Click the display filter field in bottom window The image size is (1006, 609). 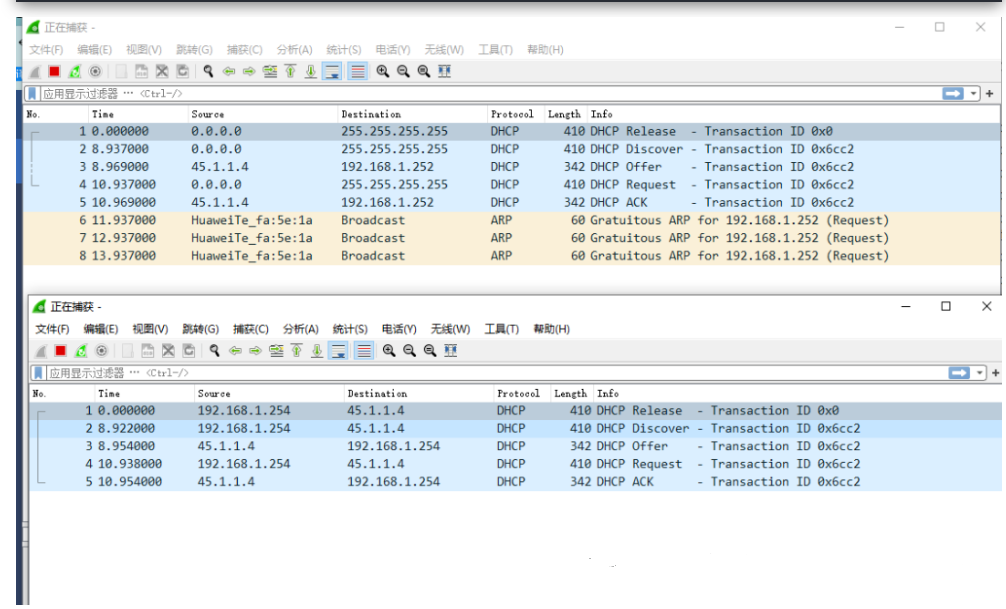[x=497, y=373]
